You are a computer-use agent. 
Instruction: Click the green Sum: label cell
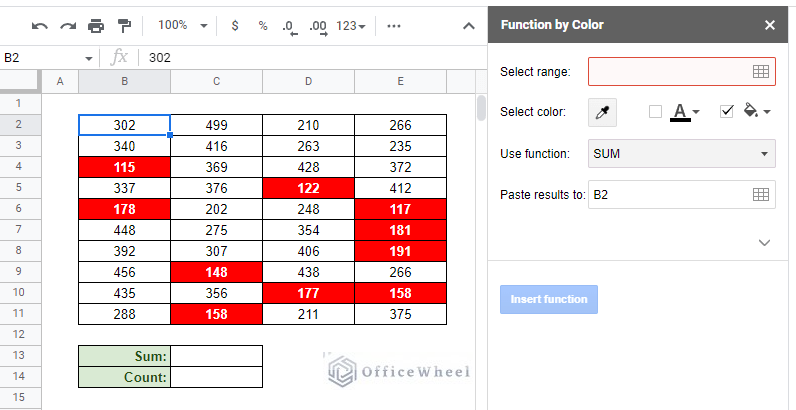coord(124,356)
